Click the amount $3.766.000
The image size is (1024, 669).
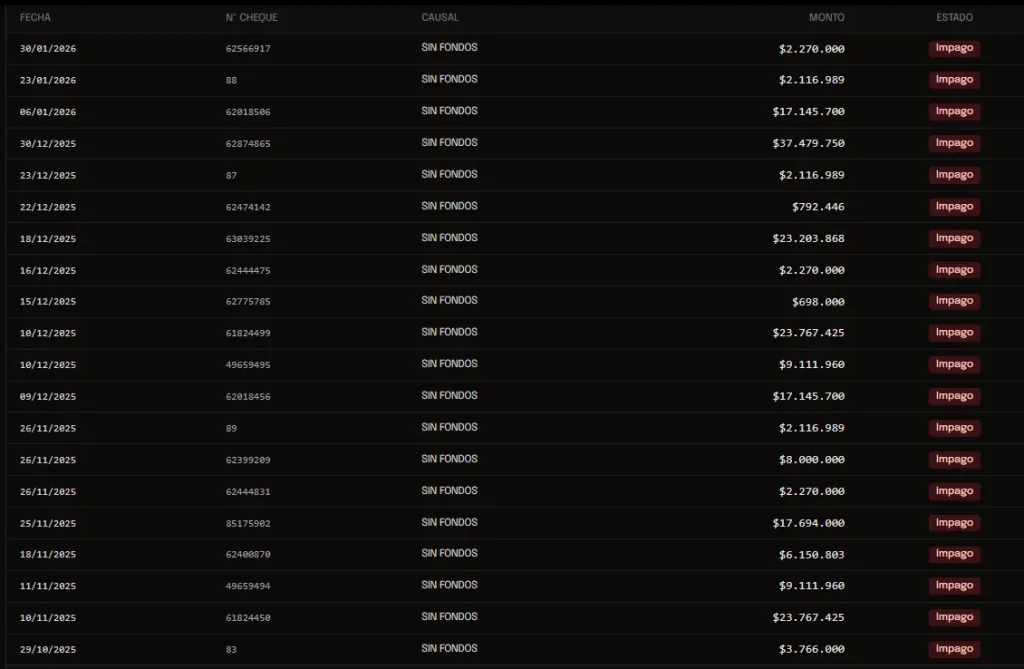tap(812, 649)
